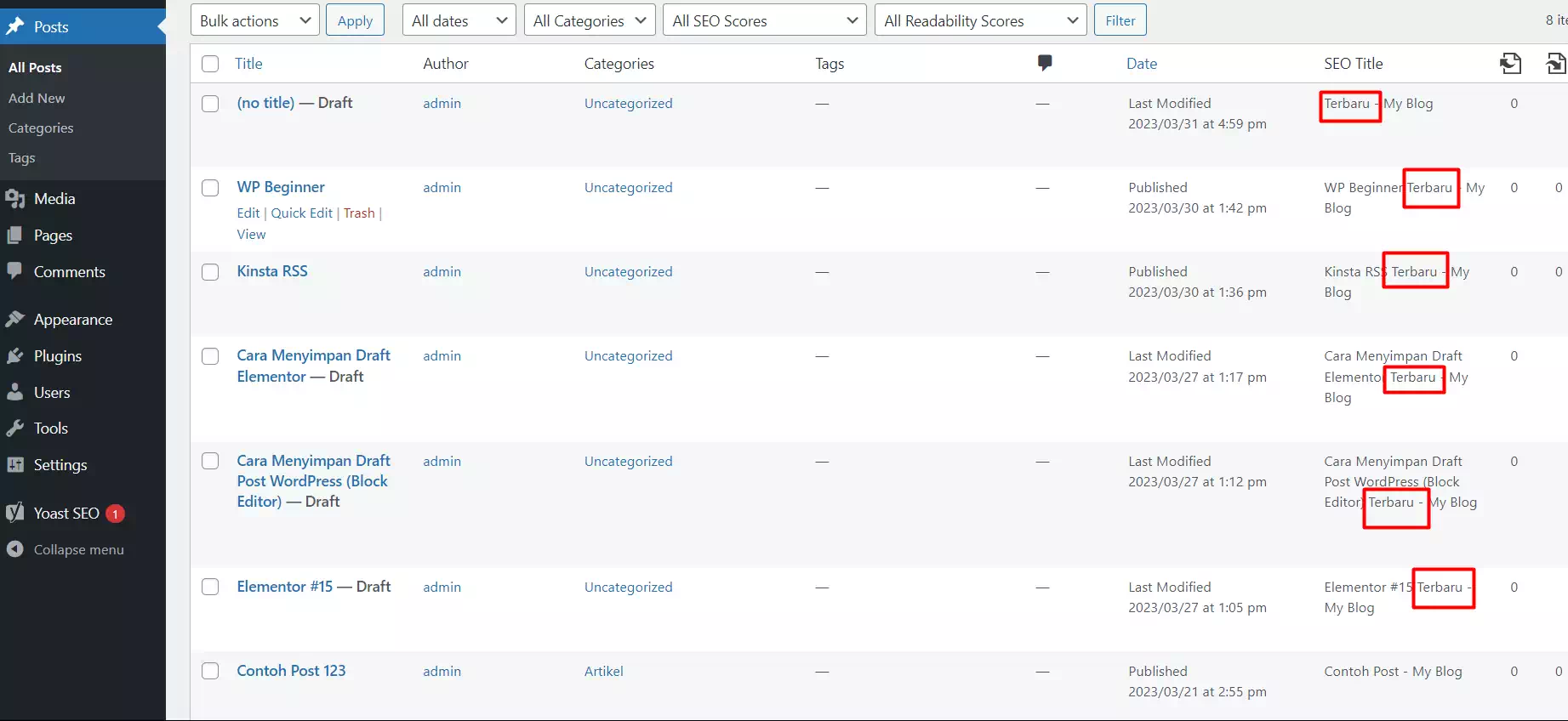Viewport: 1568px width, 721px height.
Task: Select the Kinsta RSS post checkbox
Action: pyautogui.click(x=210, y=272)
